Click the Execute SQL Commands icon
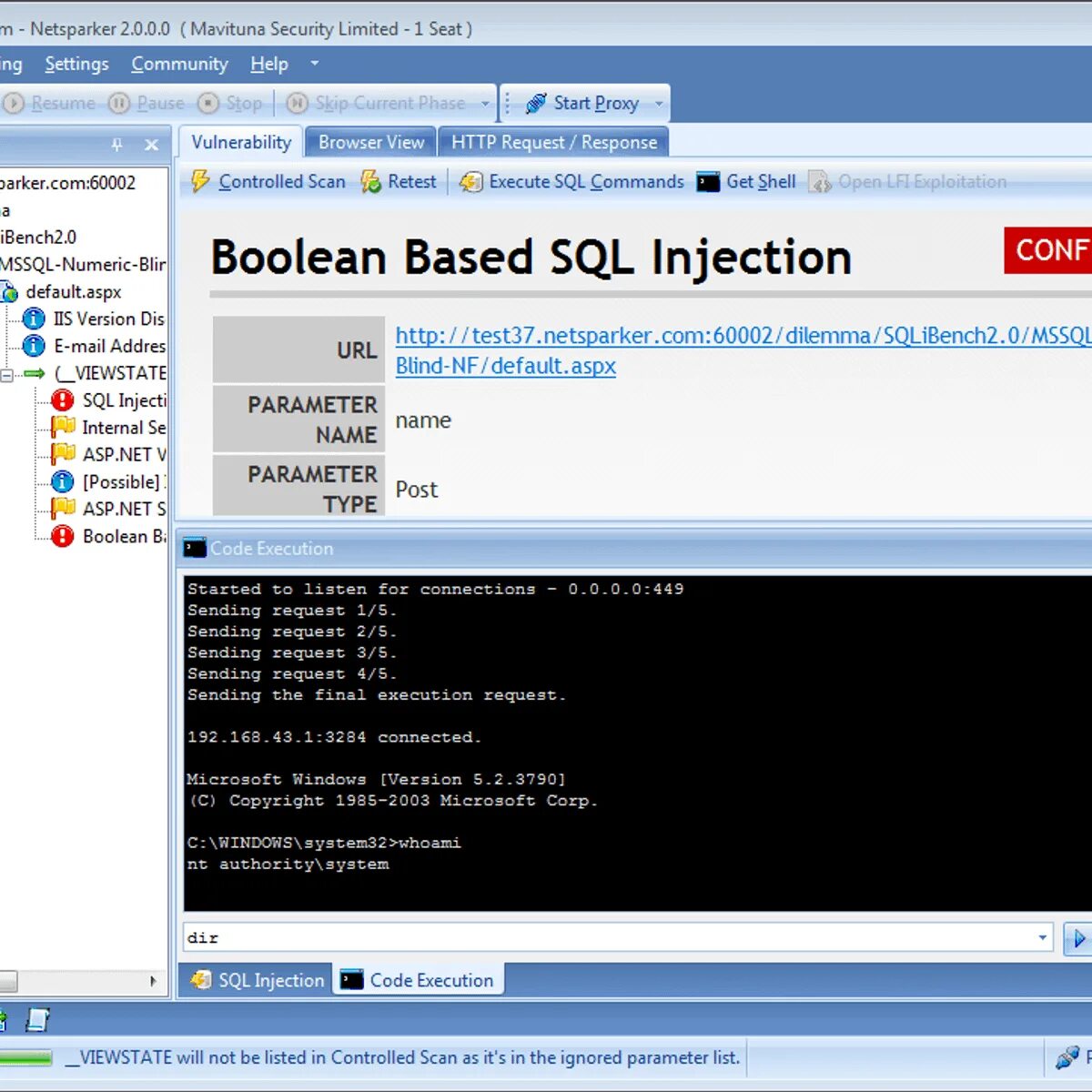Screen dimensions: 1092x1092 tap(470, 182)
